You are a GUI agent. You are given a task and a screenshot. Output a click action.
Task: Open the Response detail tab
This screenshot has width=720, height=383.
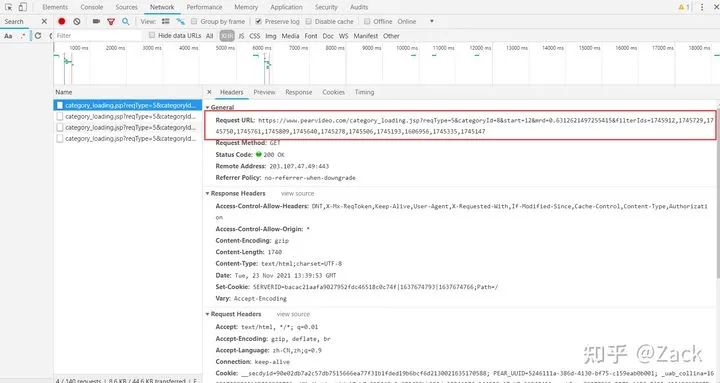point(298,92)
